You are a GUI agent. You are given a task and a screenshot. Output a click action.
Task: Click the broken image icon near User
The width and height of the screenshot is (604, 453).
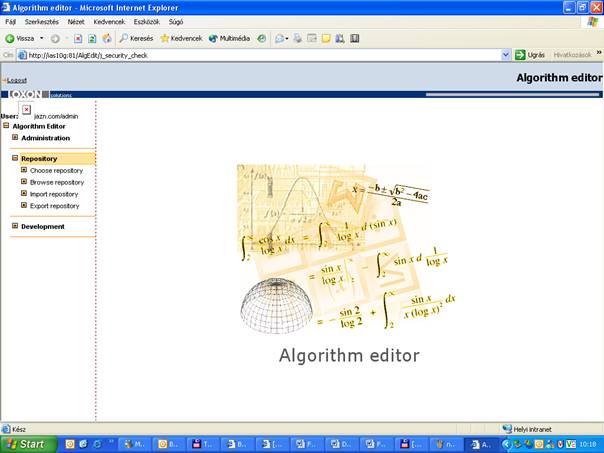point(26,110)
